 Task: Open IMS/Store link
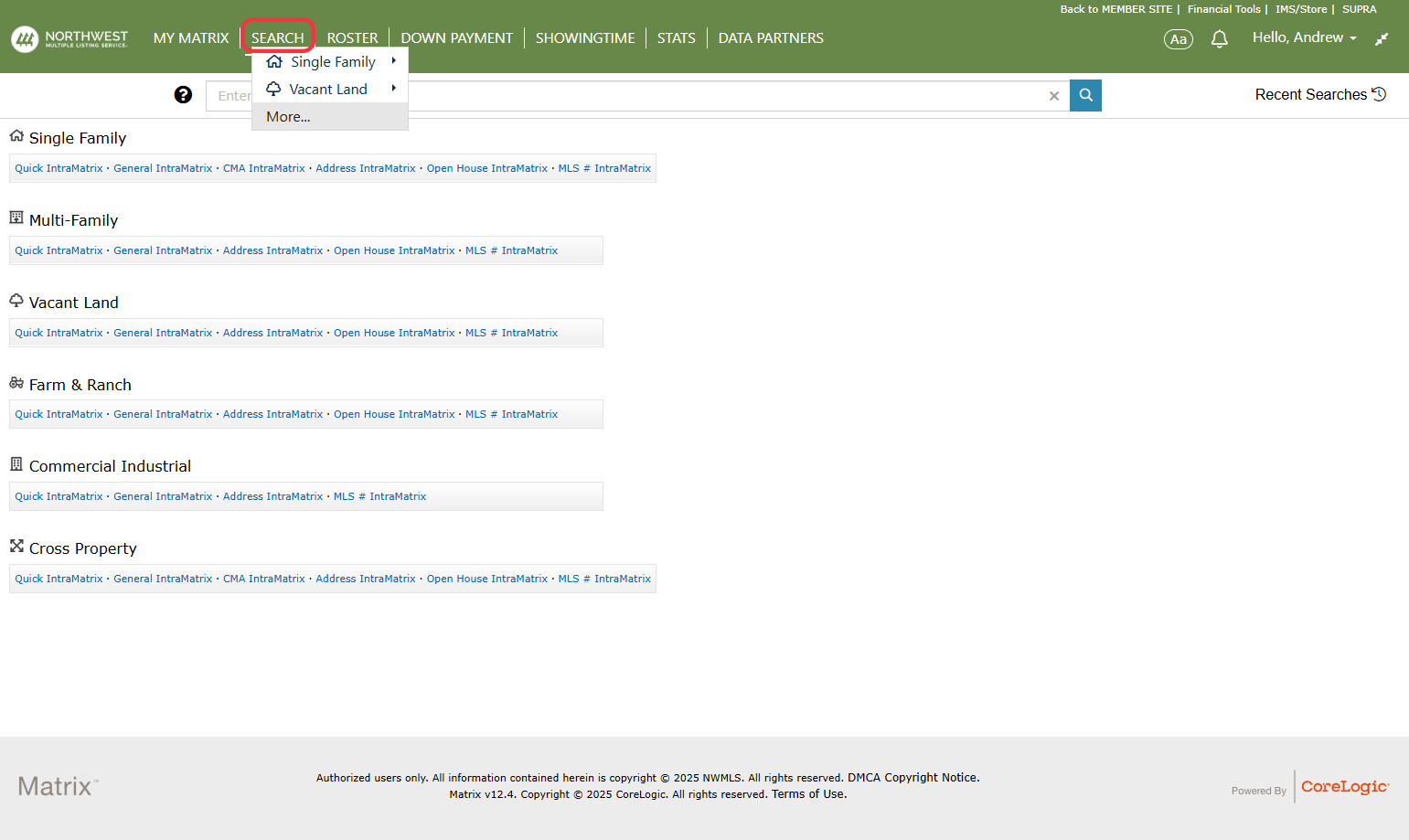coord(1301,9)
